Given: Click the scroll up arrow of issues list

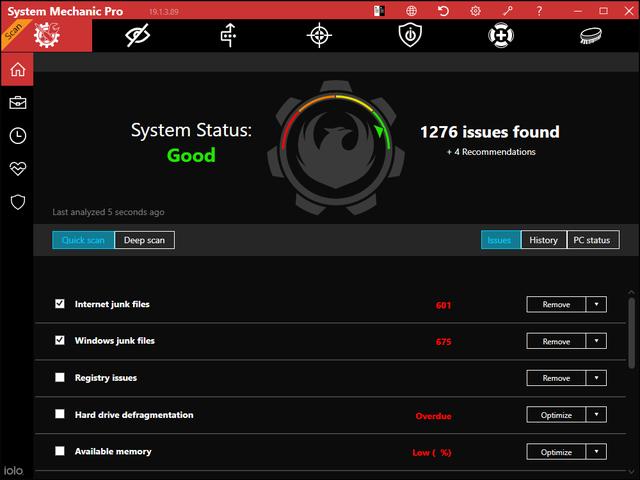Looking at the screenshot, I should point(631,292).
